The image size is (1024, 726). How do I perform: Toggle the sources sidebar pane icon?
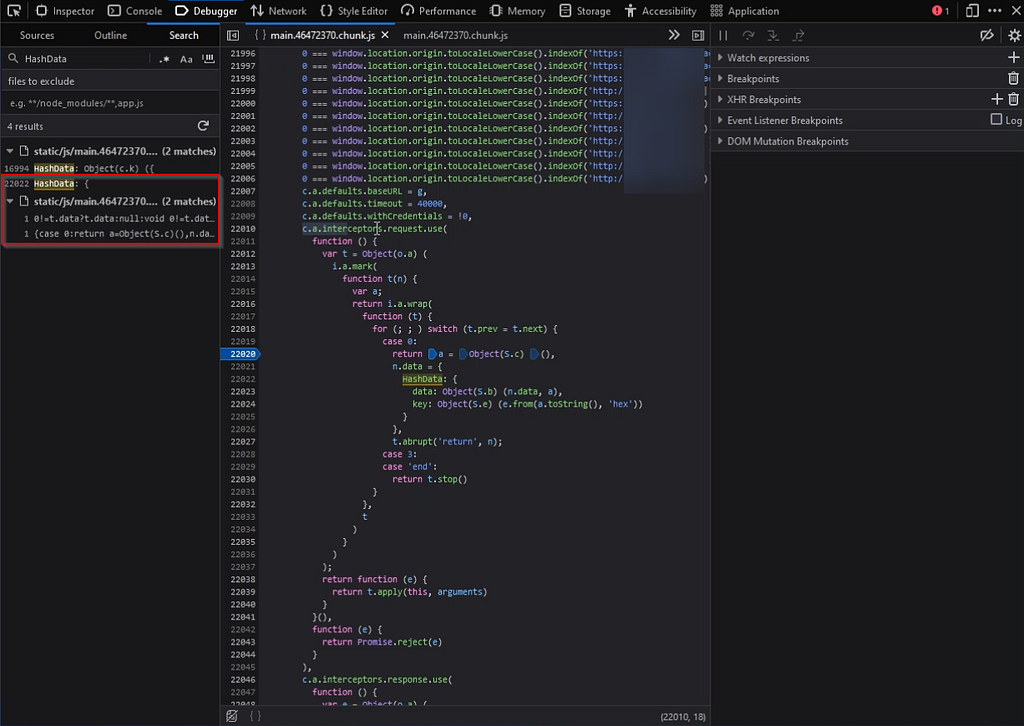point(232,35)
